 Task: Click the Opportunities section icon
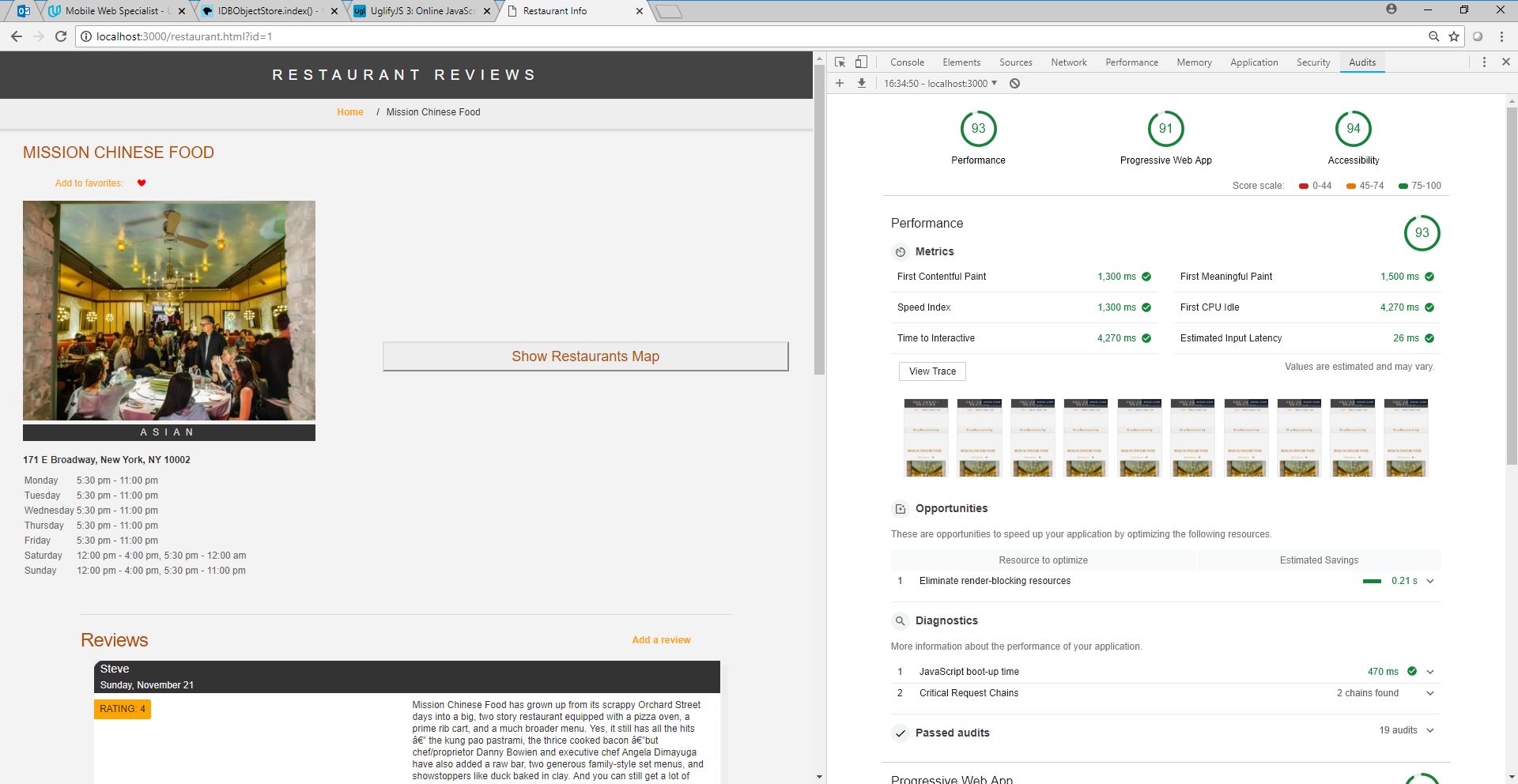pyautogui.click(x=900, y=509)
